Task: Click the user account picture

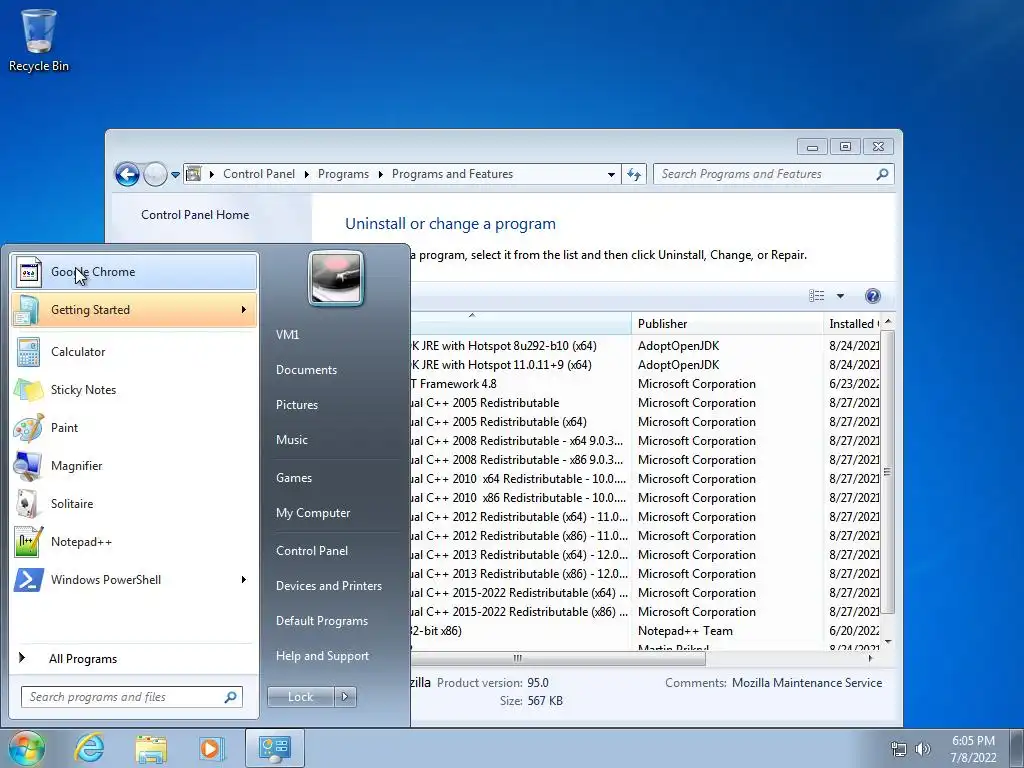Action: coord(336,278)
